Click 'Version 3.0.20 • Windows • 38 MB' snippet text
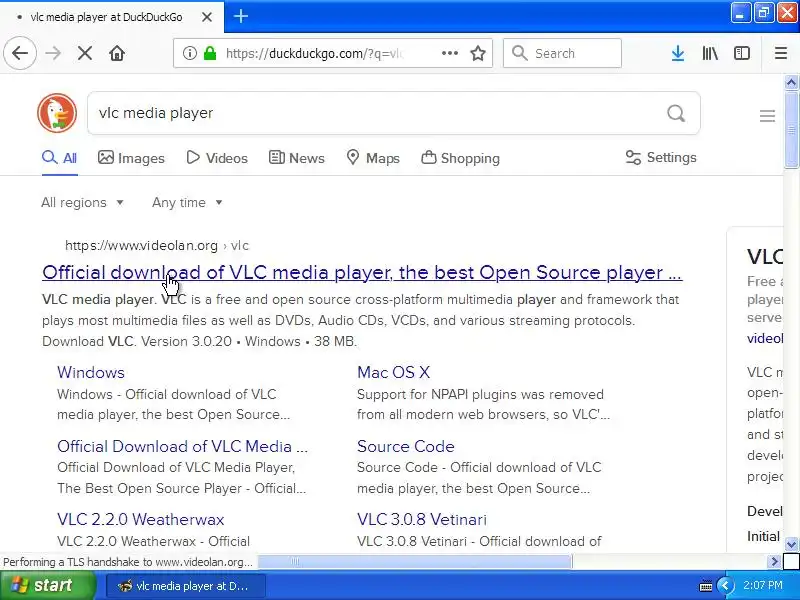The height and width of the screenshot is (600, 800). 248,341
